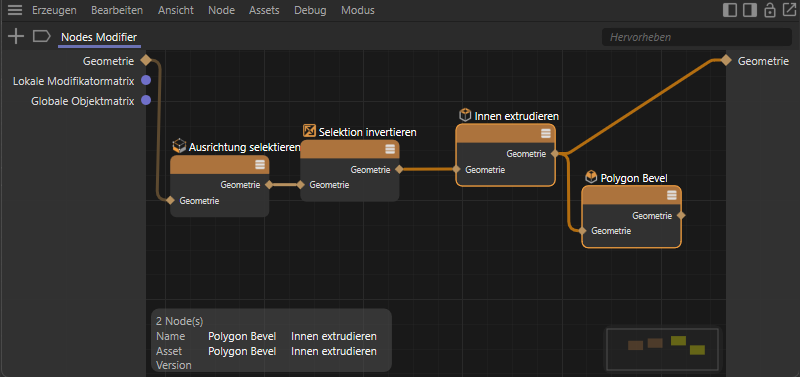Toggle the lock icon in top bar
Screen dimensions: 800x377
tap(769, 10)
